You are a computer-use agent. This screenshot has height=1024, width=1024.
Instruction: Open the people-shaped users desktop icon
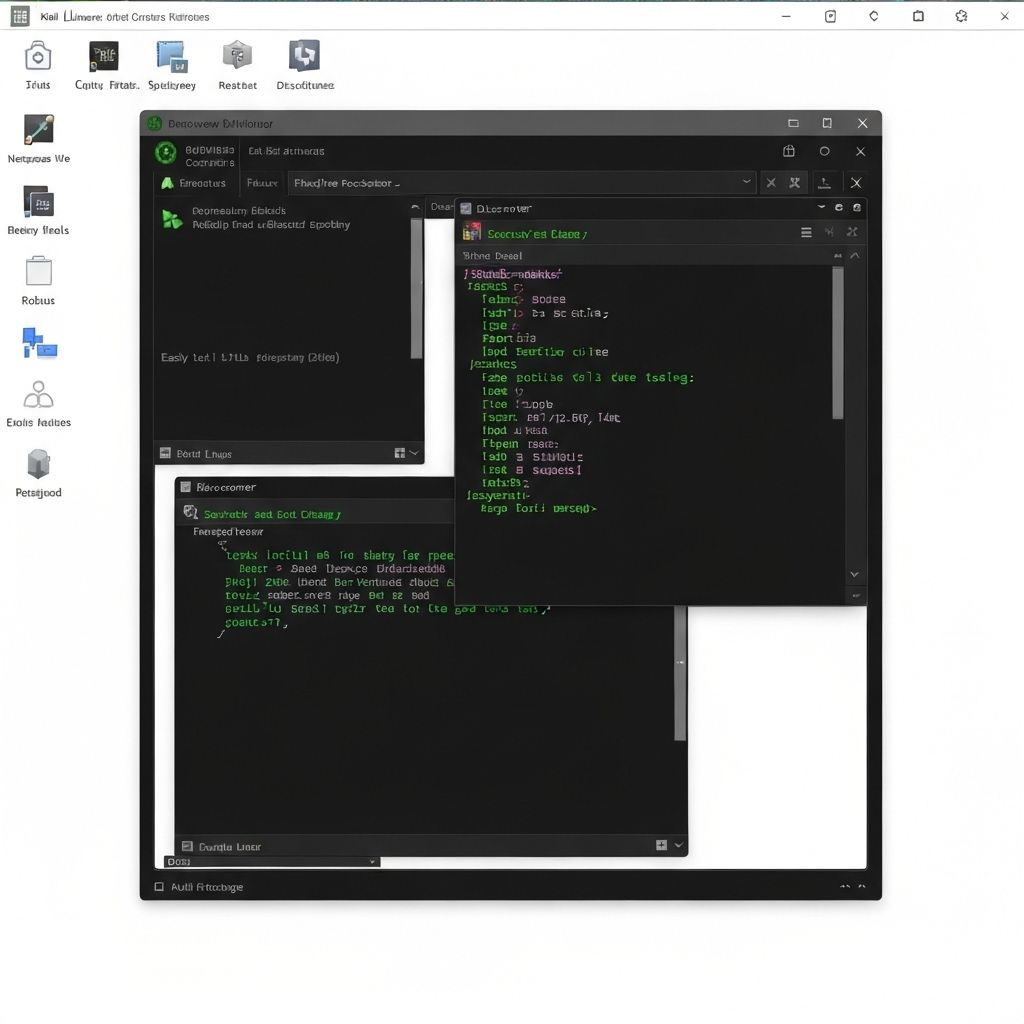pyautogui.click(x=38, y=395)
